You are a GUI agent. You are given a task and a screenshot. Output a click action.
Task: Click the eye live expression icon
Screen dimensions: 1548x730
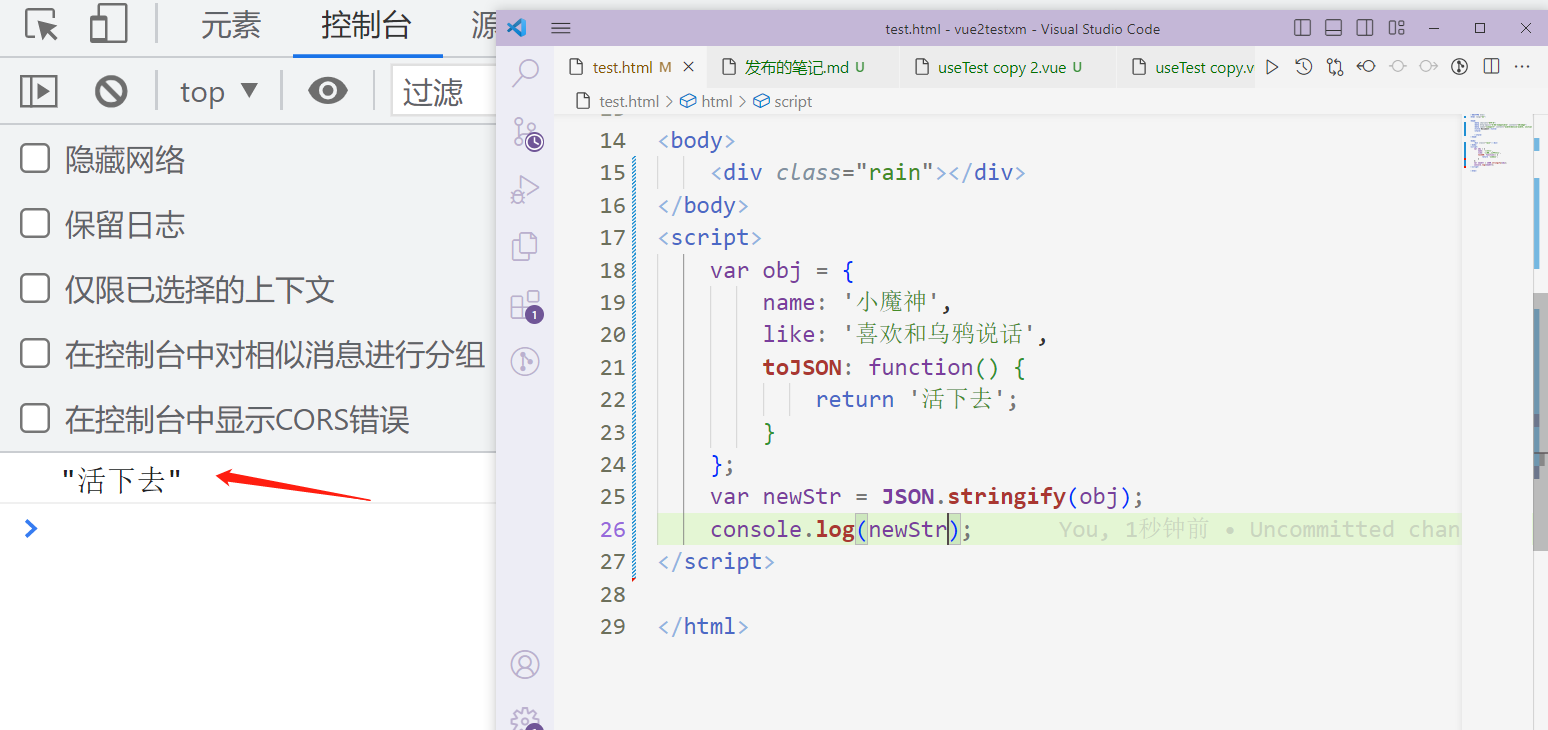click(x=327, y=92)
